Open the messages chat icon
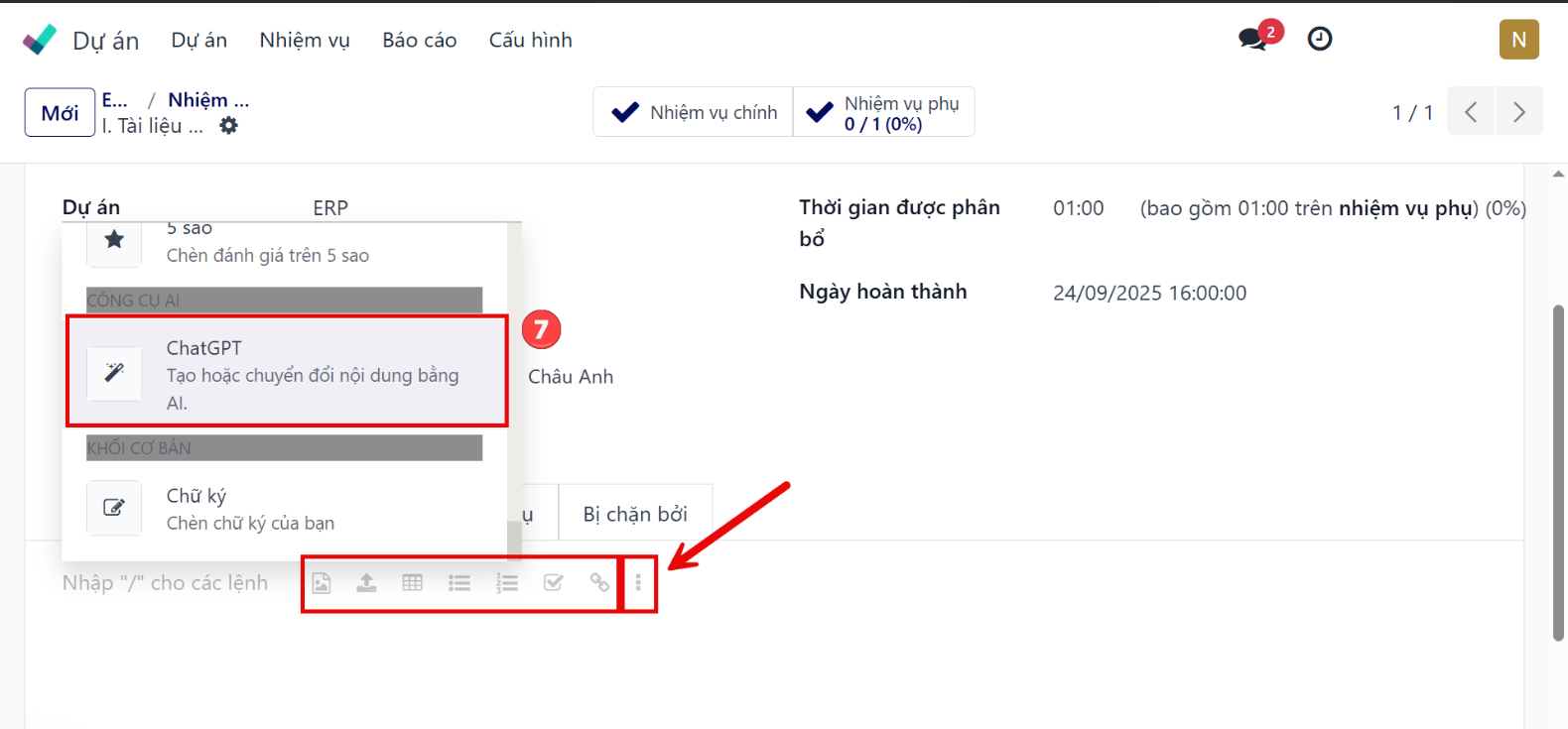1568x729 pixels. (1253, 40)
